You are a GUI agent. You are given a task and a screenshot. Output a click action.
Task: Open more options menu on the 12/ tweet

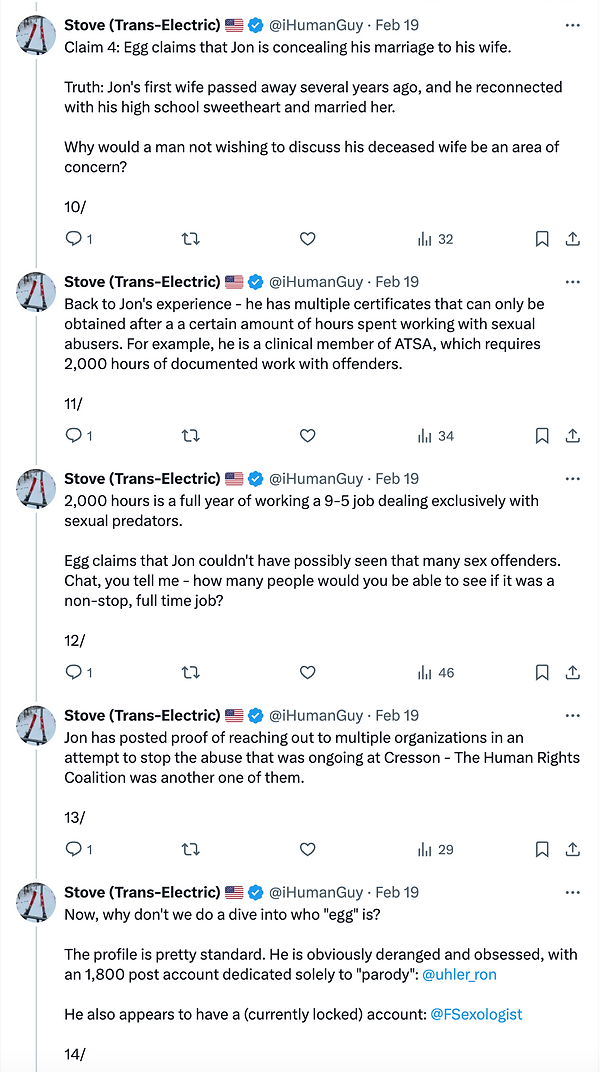(x=572, y=478)
